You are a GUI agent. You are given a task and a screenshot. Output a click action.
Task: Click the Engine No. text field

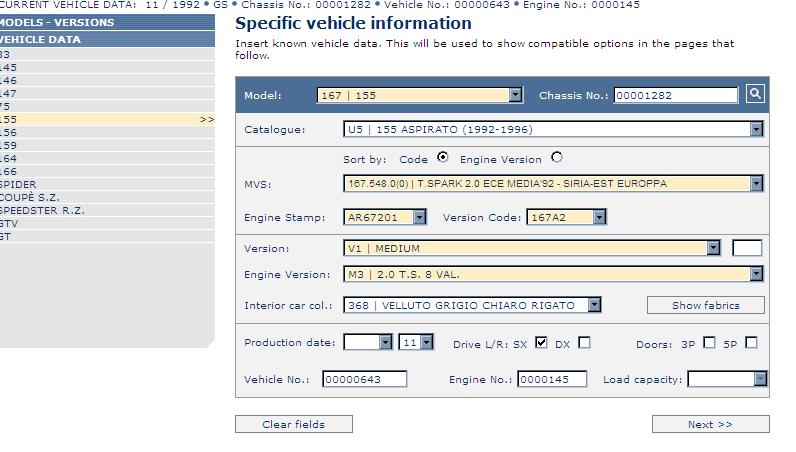point(551,379)
